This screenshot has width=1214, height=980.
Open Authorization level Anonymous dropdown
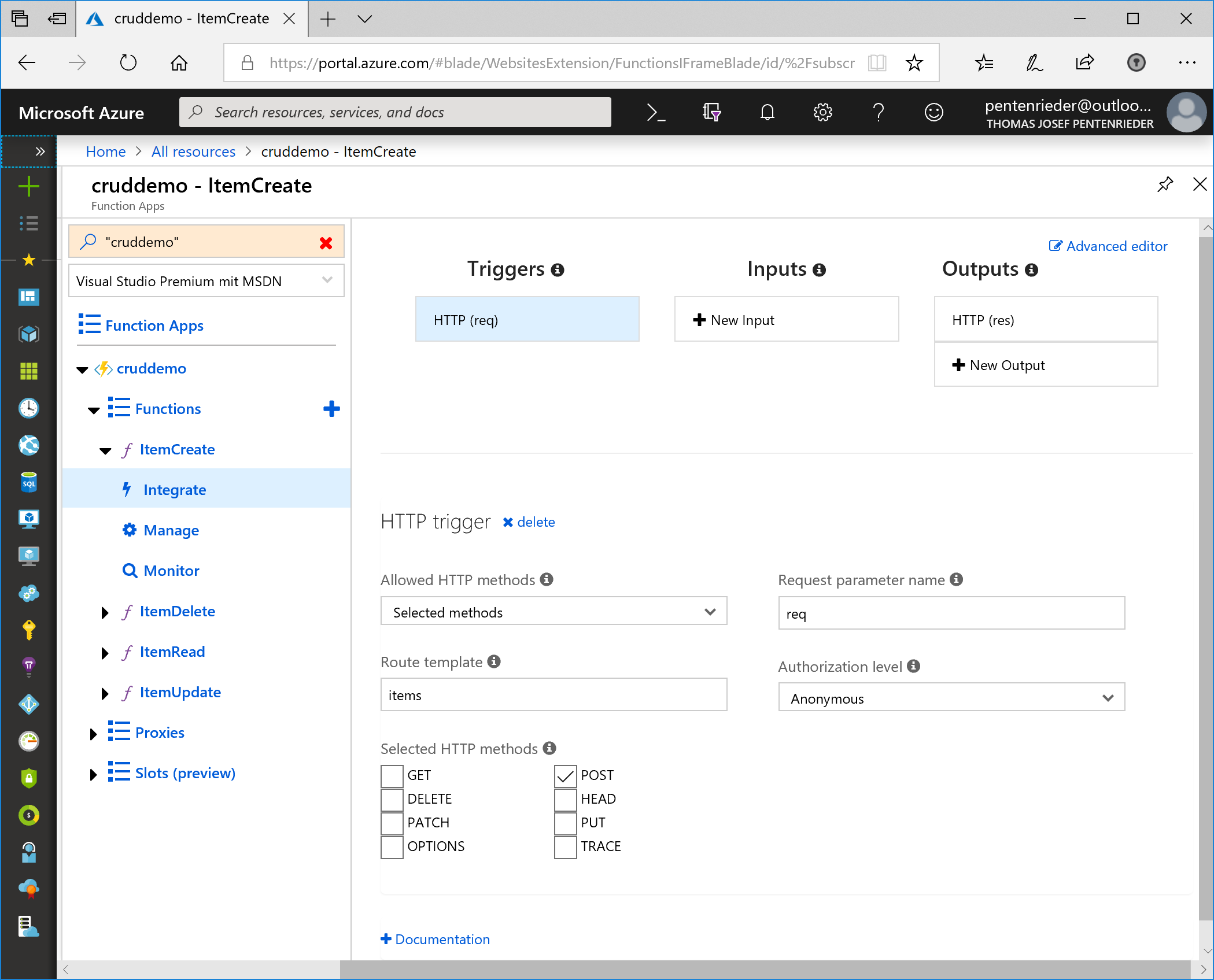point(951,698)
